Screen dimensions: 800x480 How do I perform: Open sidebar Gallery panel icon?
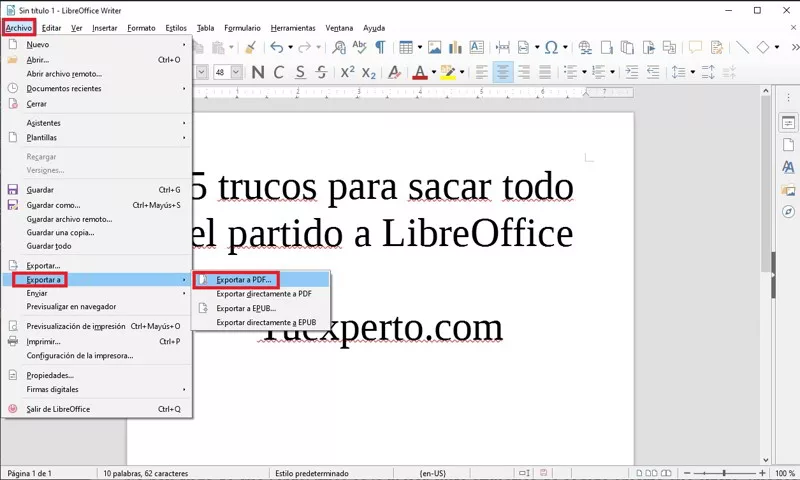click(x=788, y=190)
